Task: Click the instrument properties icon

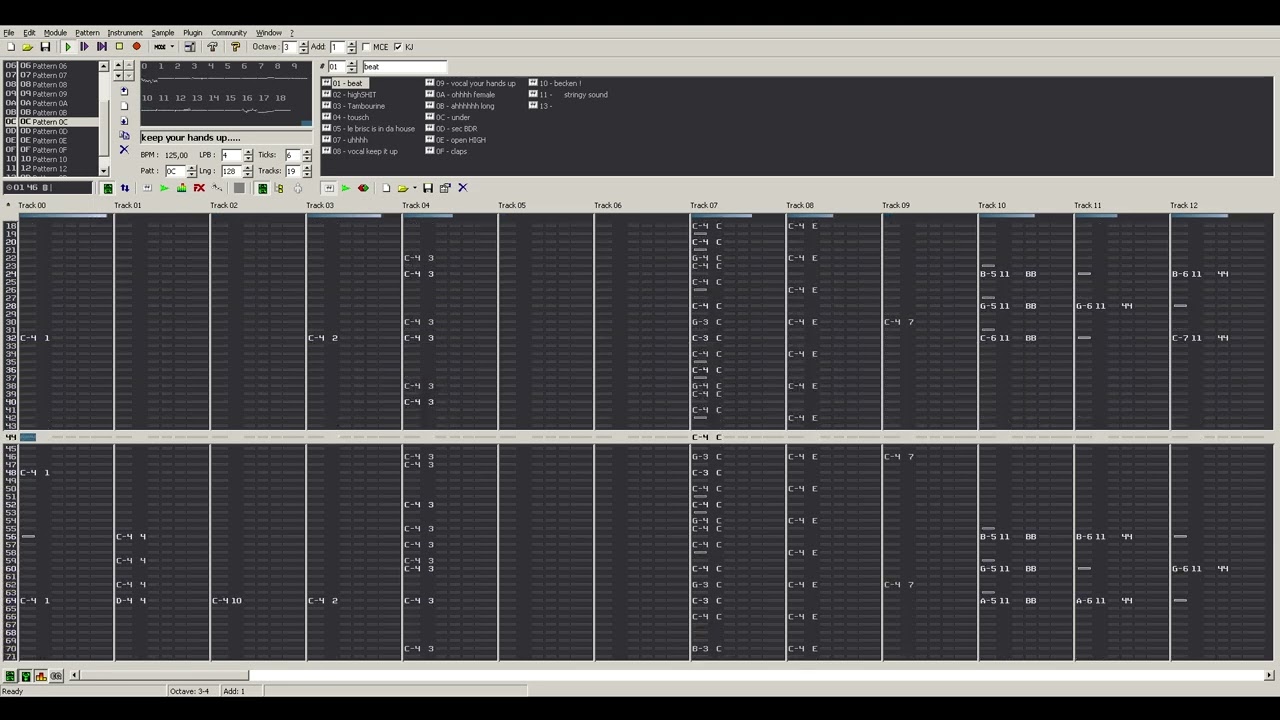Action: tap(445, 188)
